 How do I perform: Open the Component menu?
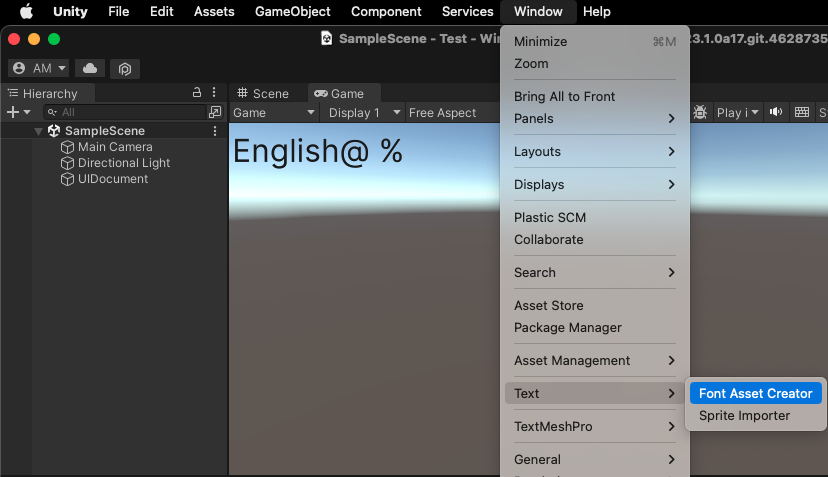pos(386,11)
